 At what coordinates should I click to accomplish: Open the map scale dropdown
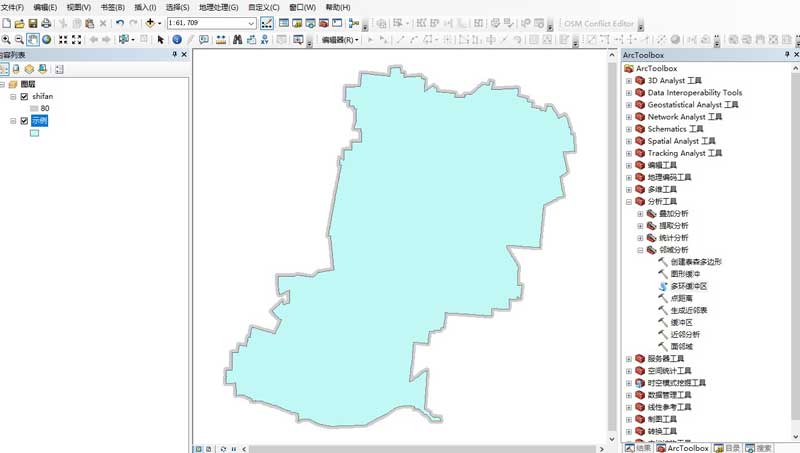(251, 23)
